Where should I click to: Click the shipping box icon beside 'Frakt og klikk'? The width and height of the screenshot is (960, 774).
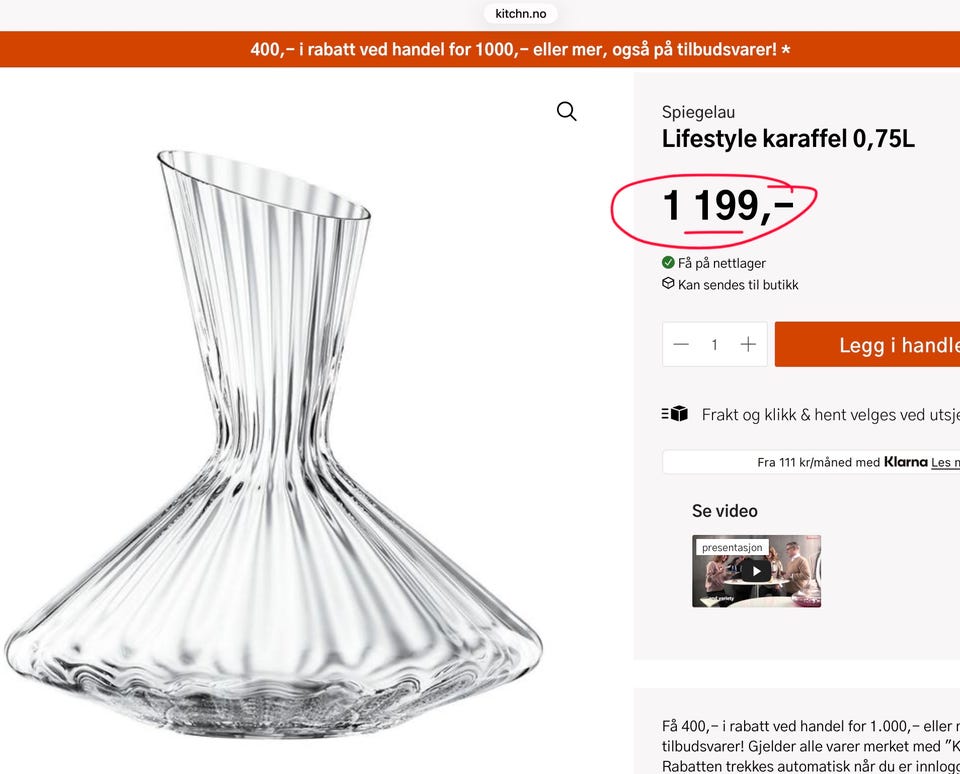(675, 414)
